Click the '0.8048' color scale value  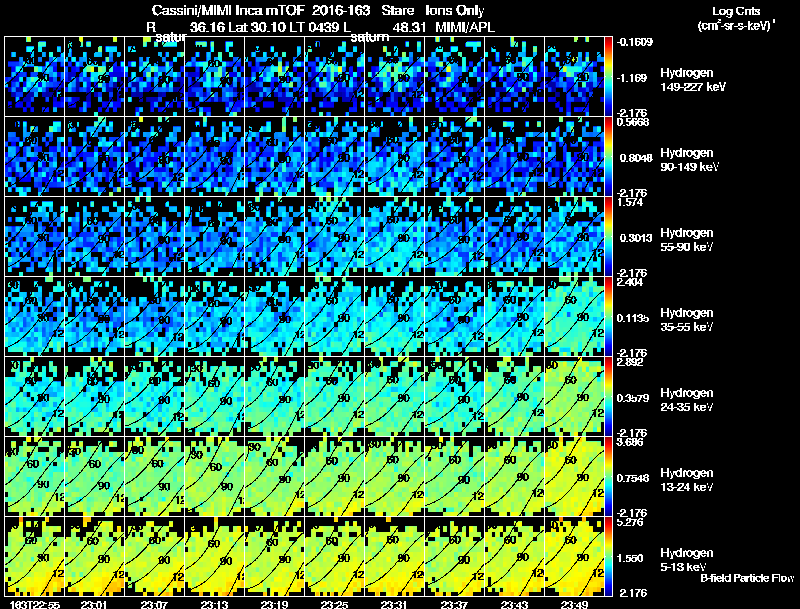pyautogui.click(x=636, y=158)
